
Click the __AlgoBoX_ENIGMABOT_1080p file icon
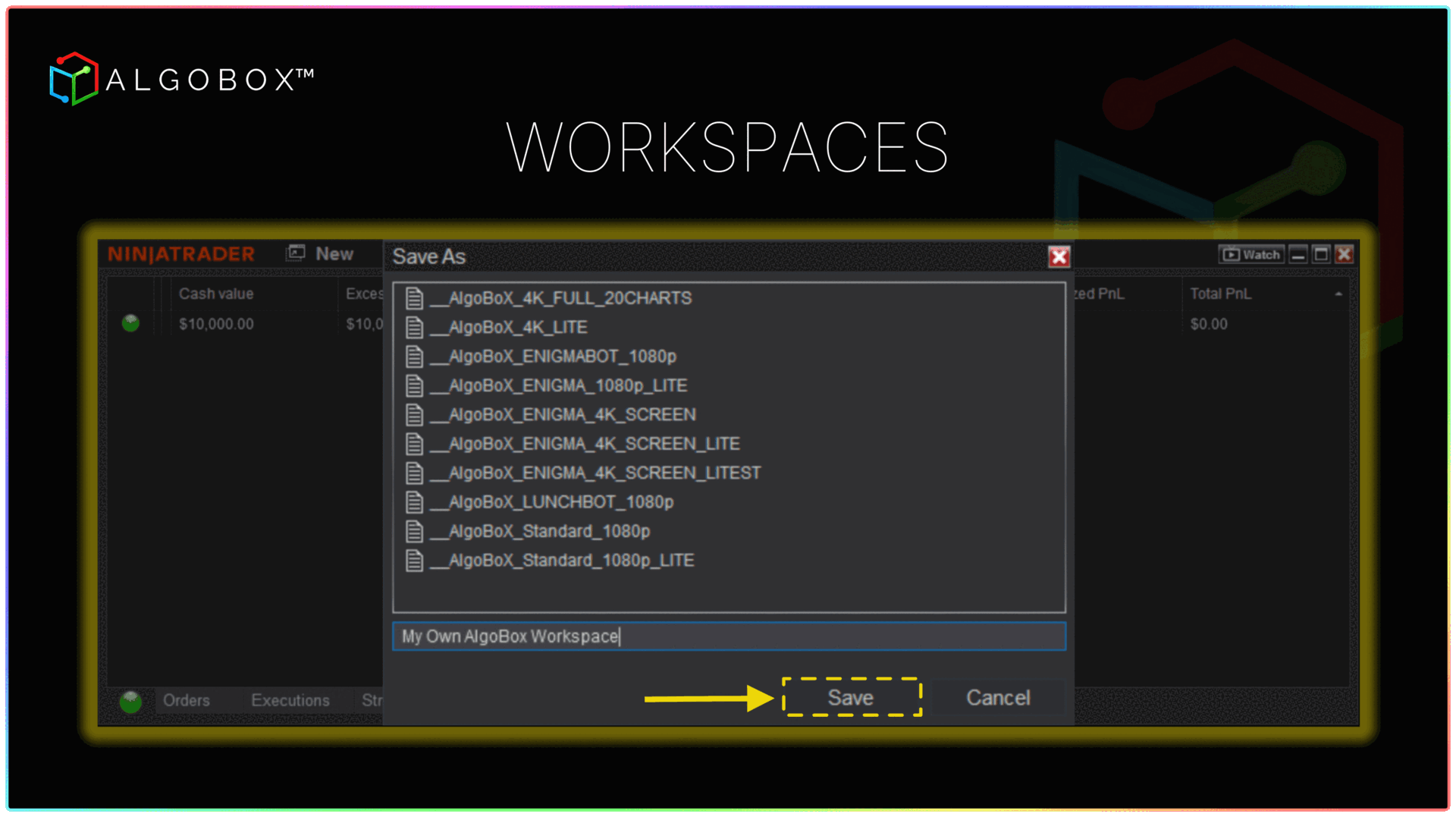click(x=414, y=357)
